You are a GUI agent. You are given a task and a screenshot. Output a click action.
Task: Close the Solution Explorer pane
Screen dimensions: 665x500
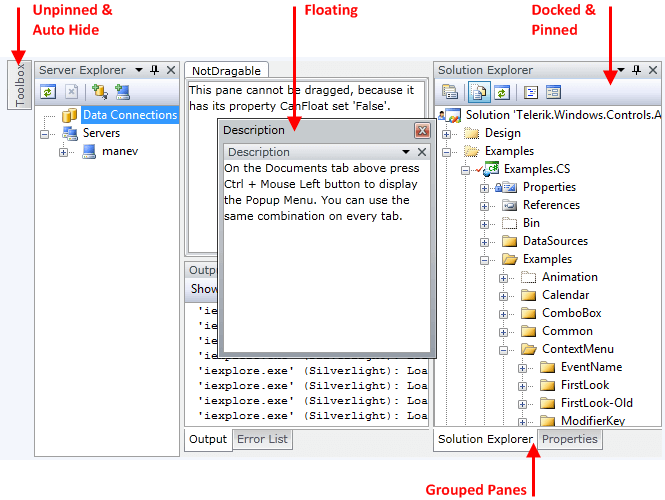[x=653, y=70]
